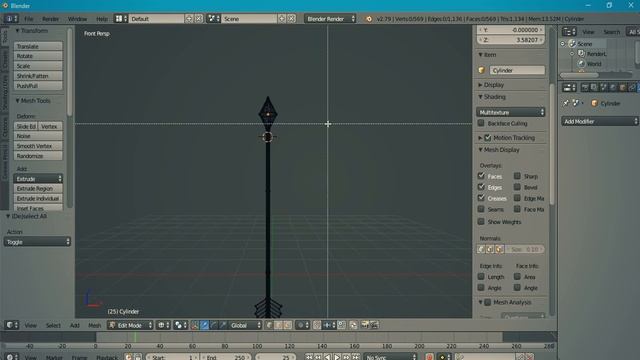Enable the Sharp overlay checkbox

(517, 176)
